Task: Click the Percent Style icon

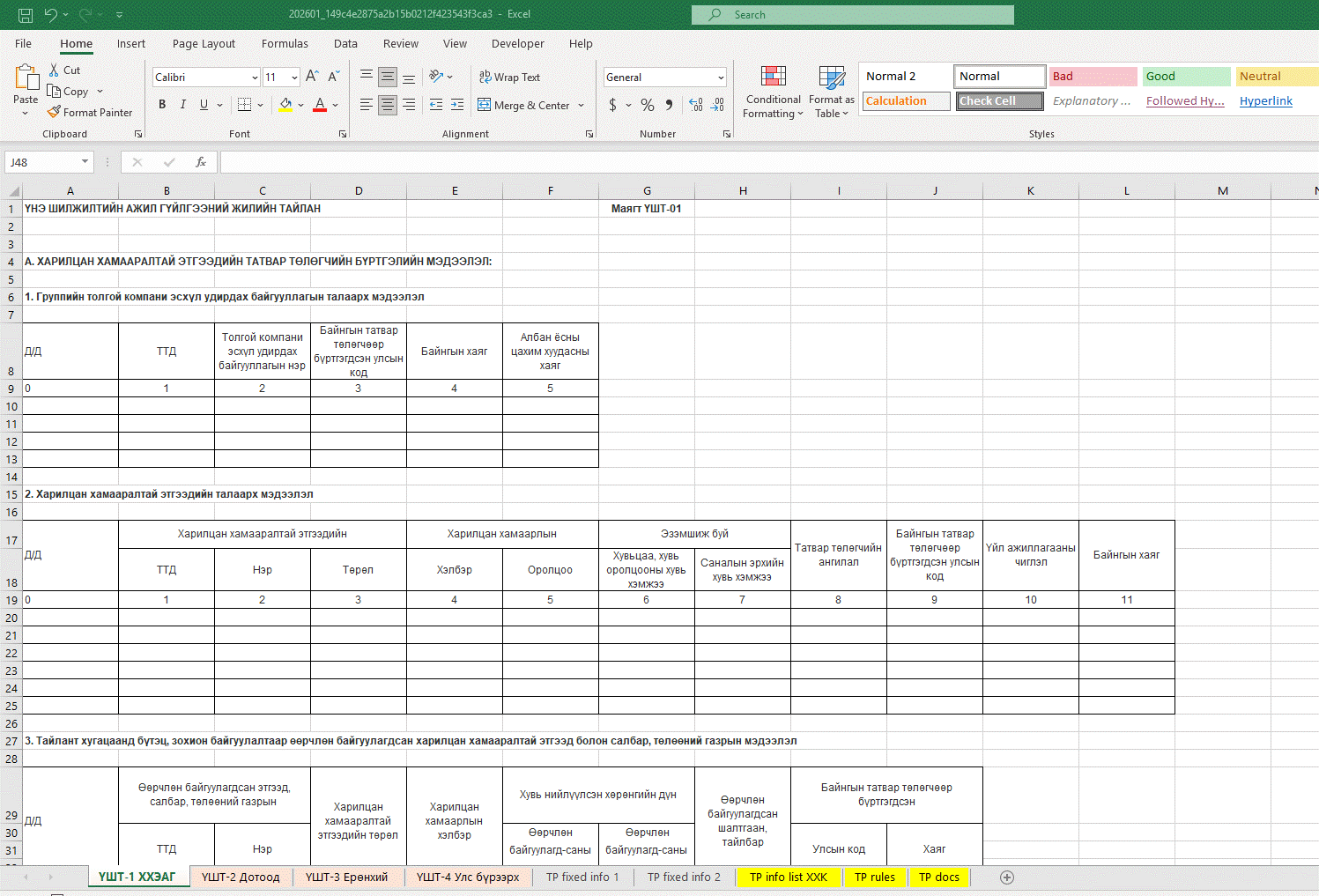Action: click(x=648, y=106)
